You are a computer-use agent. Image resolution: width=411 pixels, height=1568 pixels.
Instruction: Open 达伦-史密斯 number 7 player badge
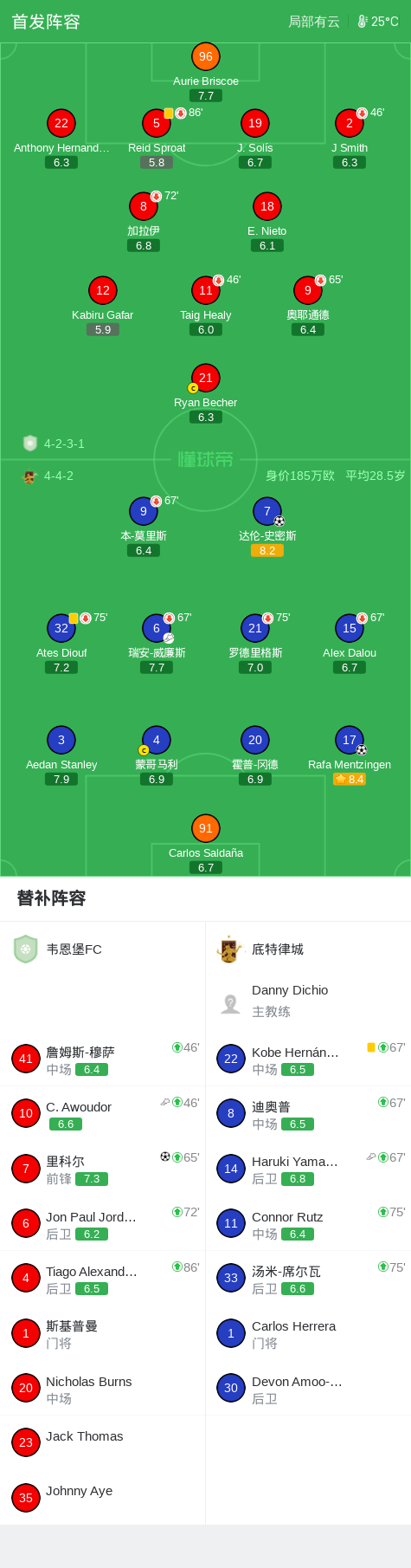[x=267, y=511]
